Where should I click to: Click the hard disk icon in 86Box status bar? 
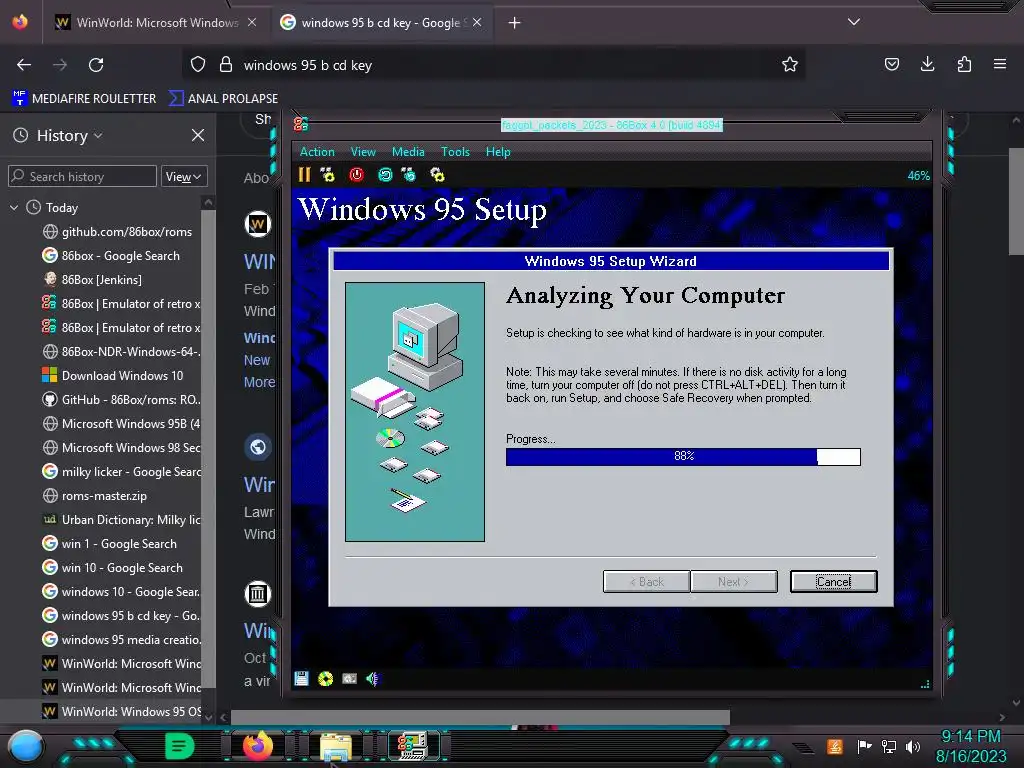[x=349, y=679]
